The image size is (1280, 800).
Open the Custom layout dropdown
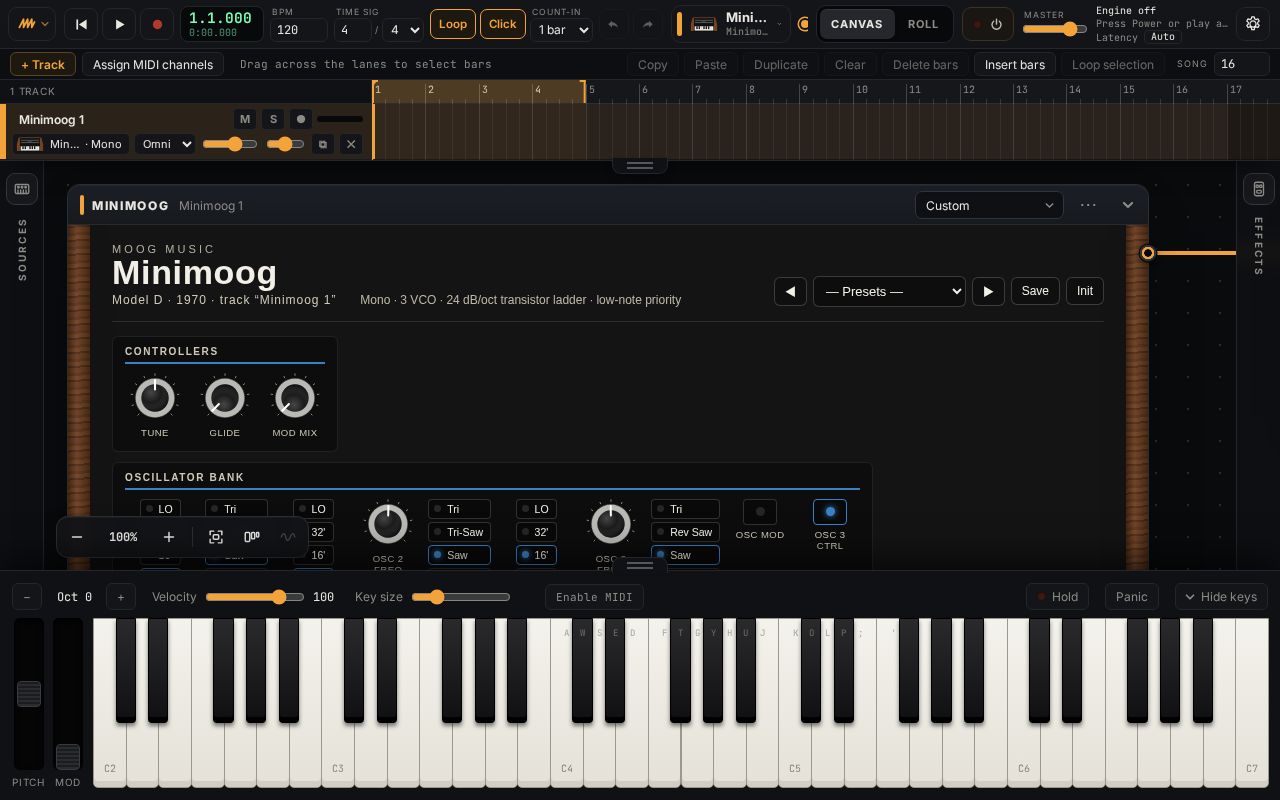click(989, 205)
